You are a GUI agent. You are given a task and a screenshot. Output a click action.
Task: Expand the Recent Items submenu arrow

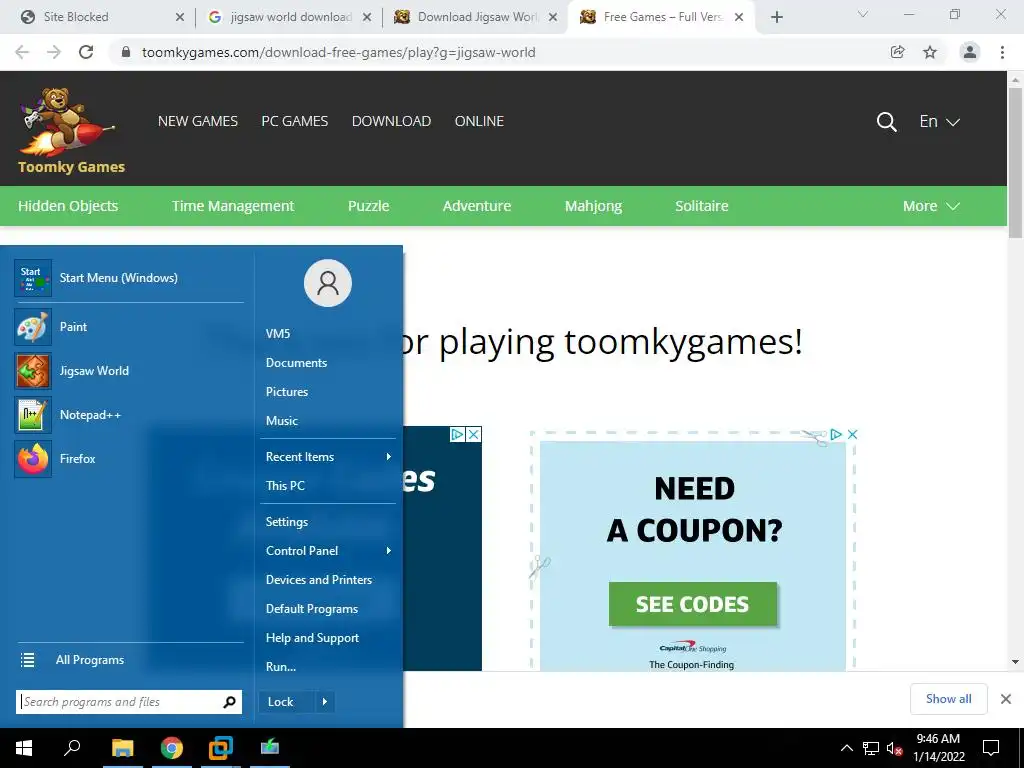[x=389, y=456]
